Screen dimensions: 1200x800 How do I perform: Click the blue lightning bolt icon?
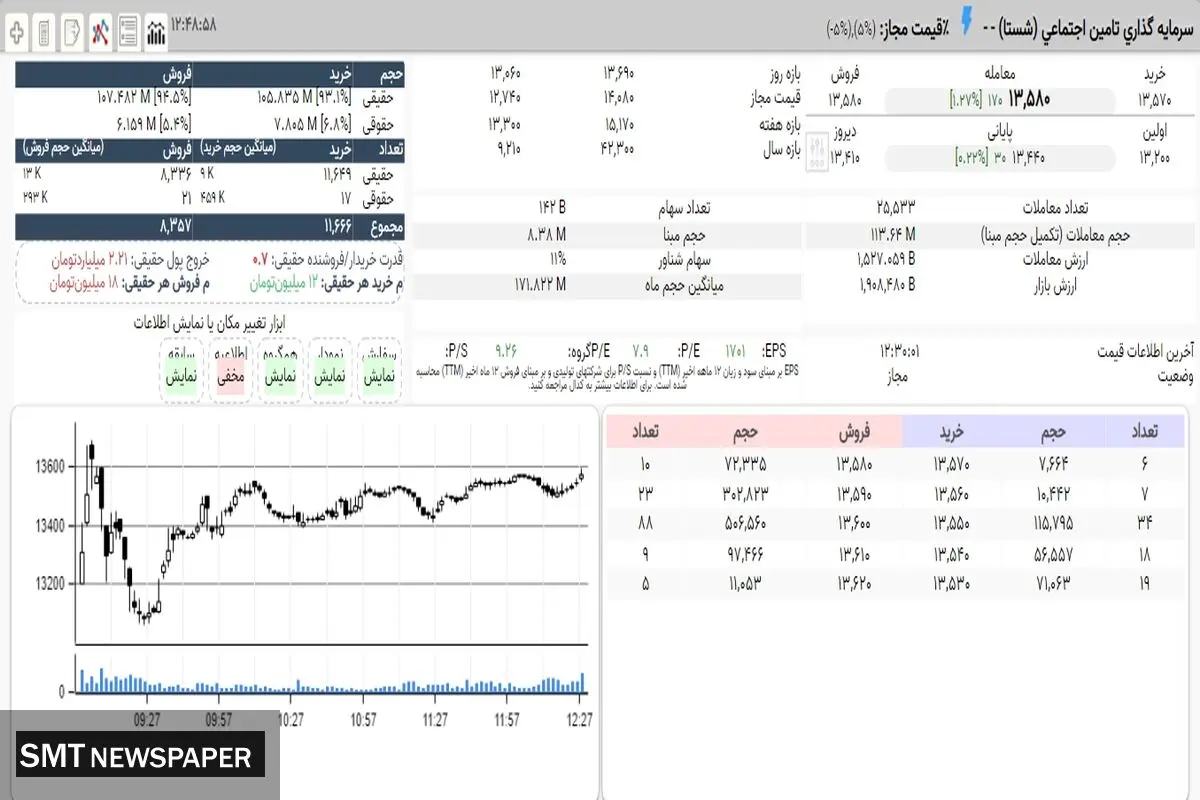tap(967, 22)
